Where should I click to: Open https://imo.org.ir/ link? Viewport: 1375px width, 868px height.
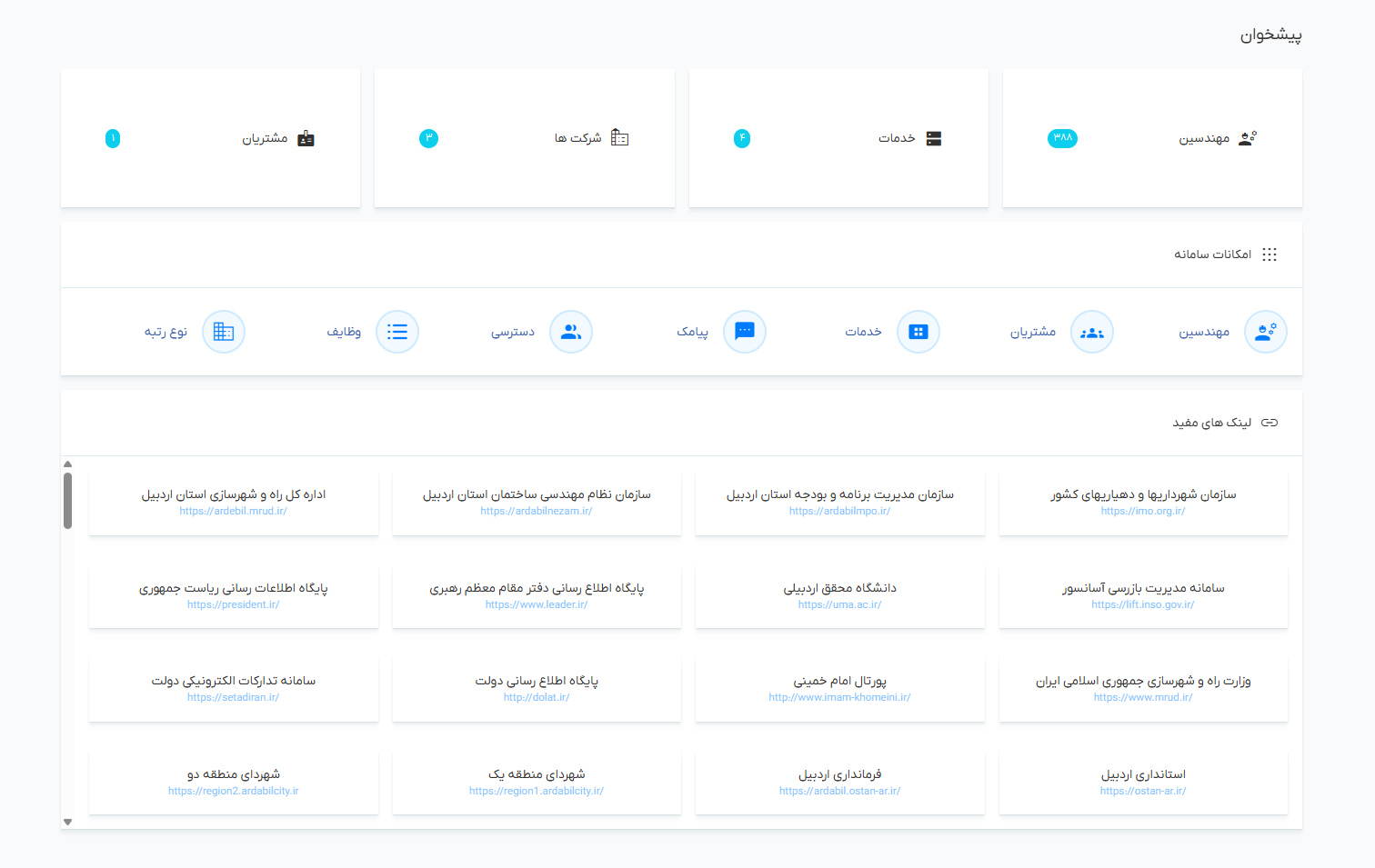(1143, 511)
